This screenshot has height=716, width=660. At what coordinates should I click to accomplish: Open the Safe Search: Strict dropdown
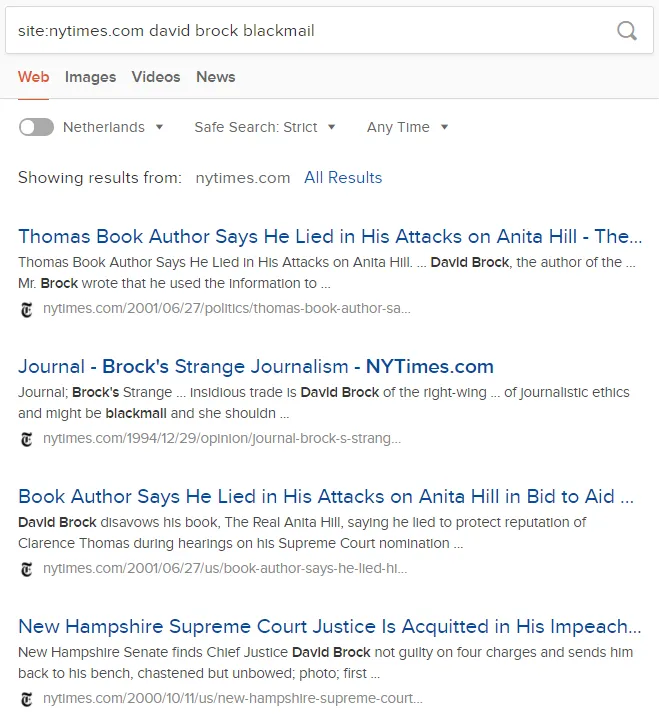click(x=265, y=127)
